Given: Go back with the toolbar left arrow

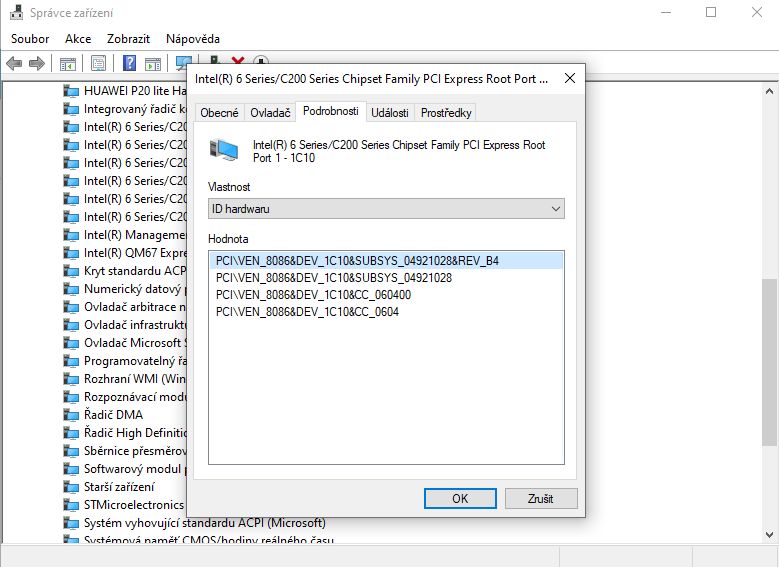Looking at the screenshot, I should 14,64.
